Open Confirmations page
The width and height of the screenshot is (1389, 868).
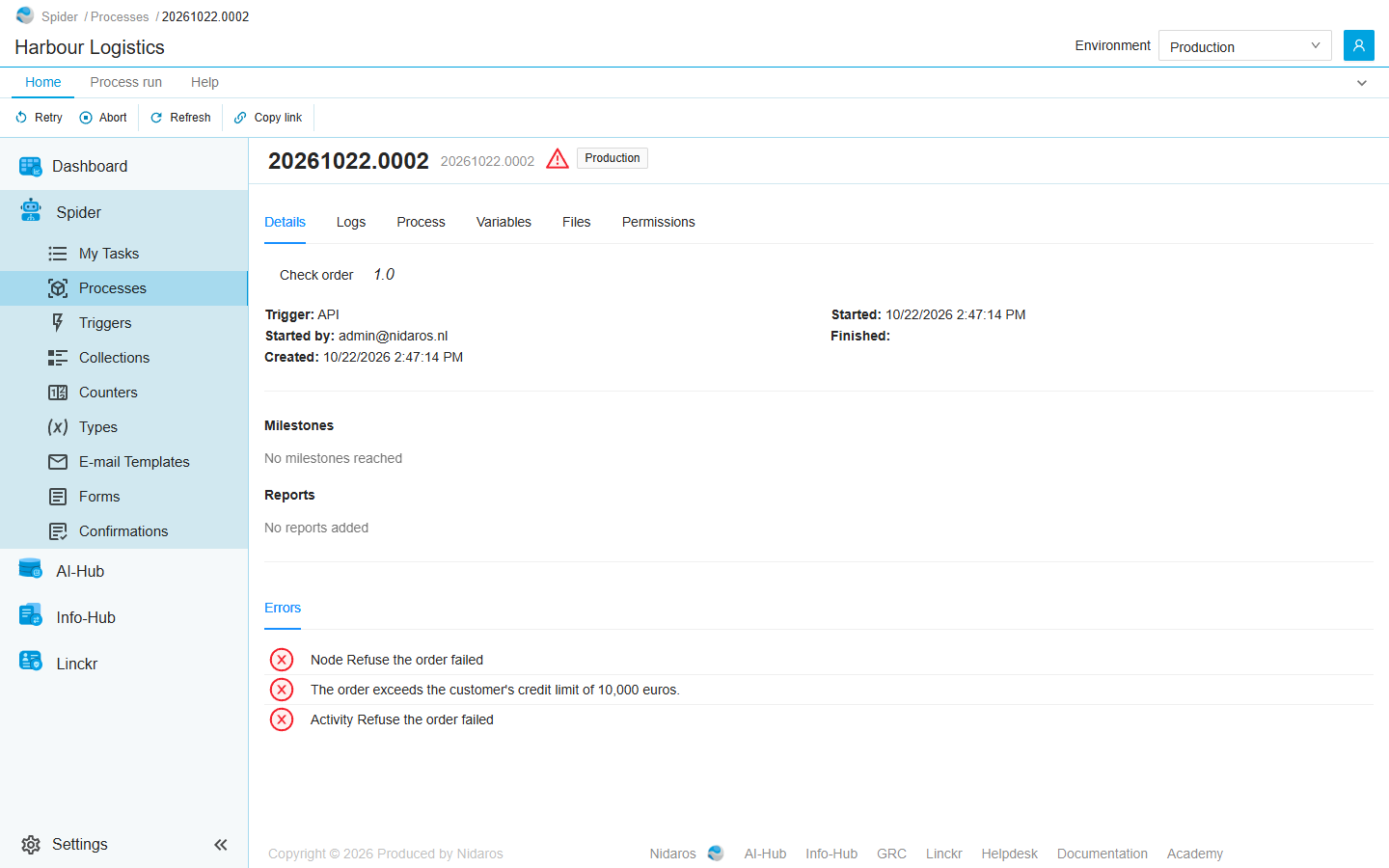click(x=123, y=531)
